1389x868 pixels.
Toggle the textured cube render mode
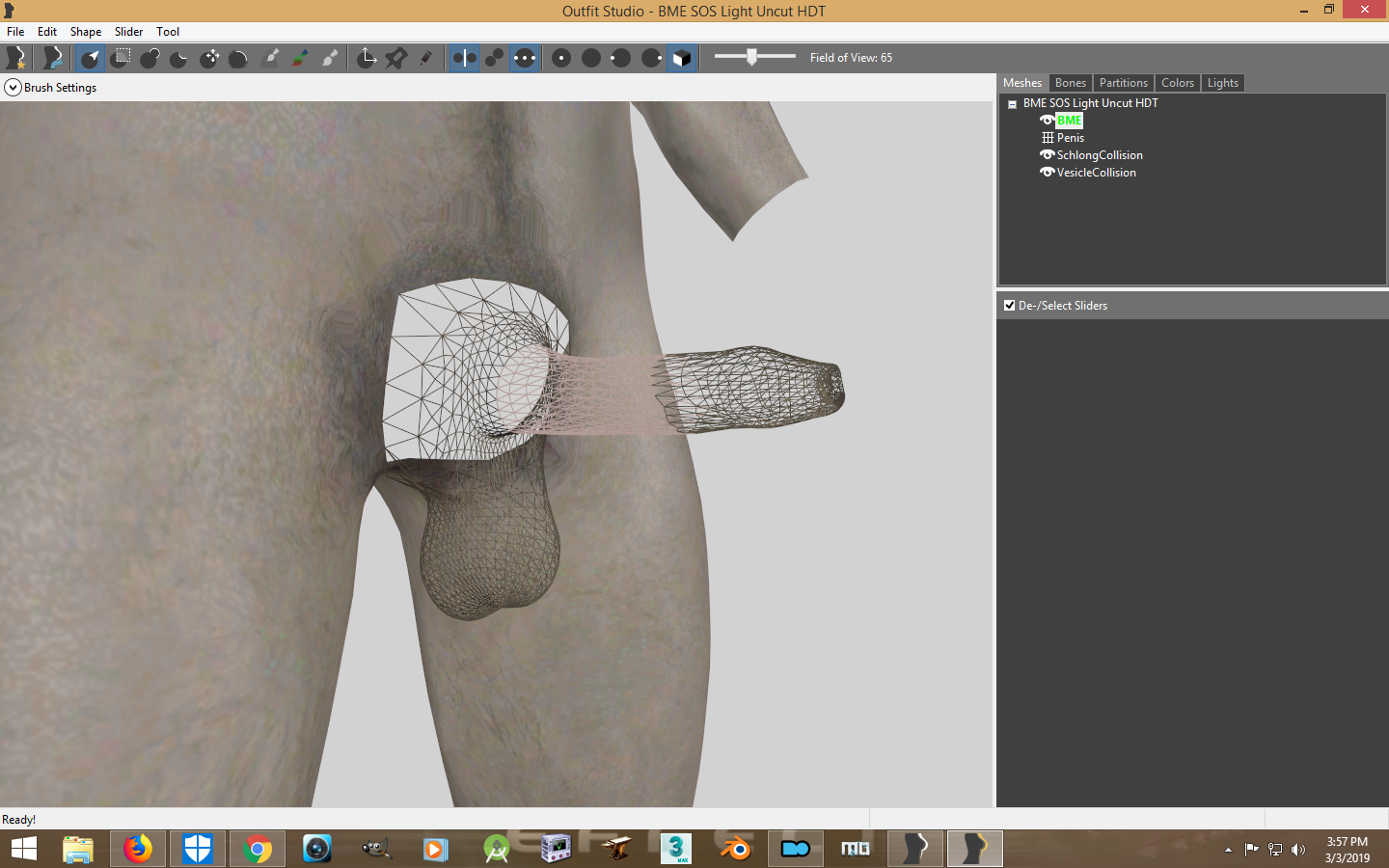pos(681,58)
